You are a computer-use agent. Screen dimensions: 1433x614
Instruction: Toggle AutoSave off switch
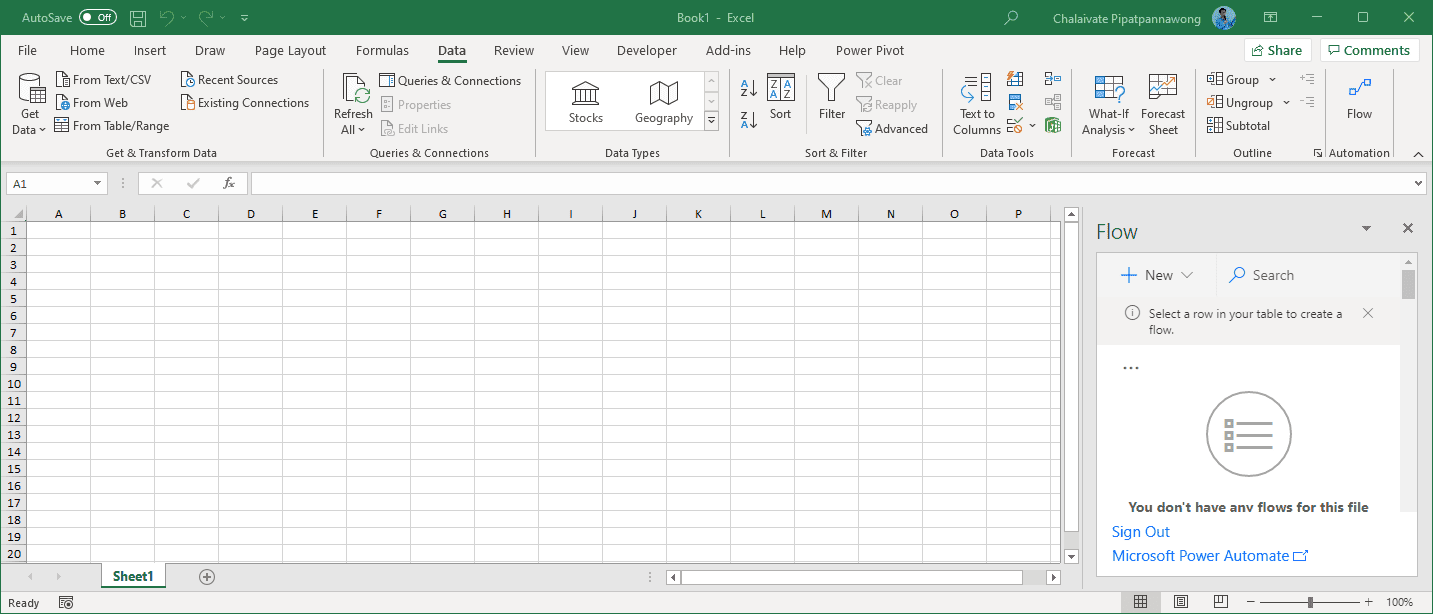click(x=97, y=17)
